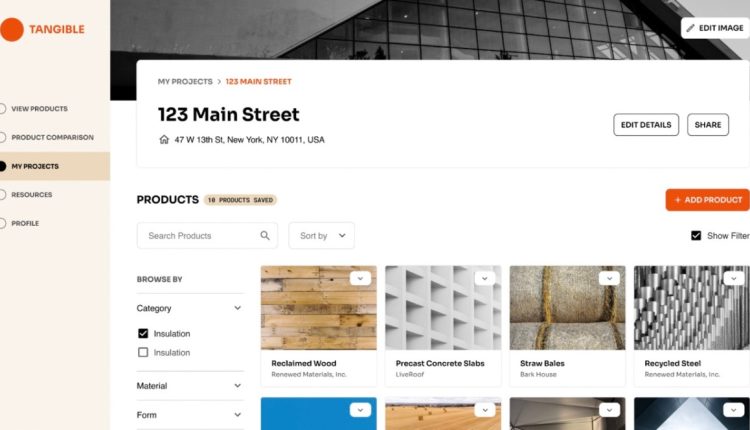Open the Sort by dropdown
Image resolution: width=750 pixels, height=430 pixels.
(x=321, y=235)
